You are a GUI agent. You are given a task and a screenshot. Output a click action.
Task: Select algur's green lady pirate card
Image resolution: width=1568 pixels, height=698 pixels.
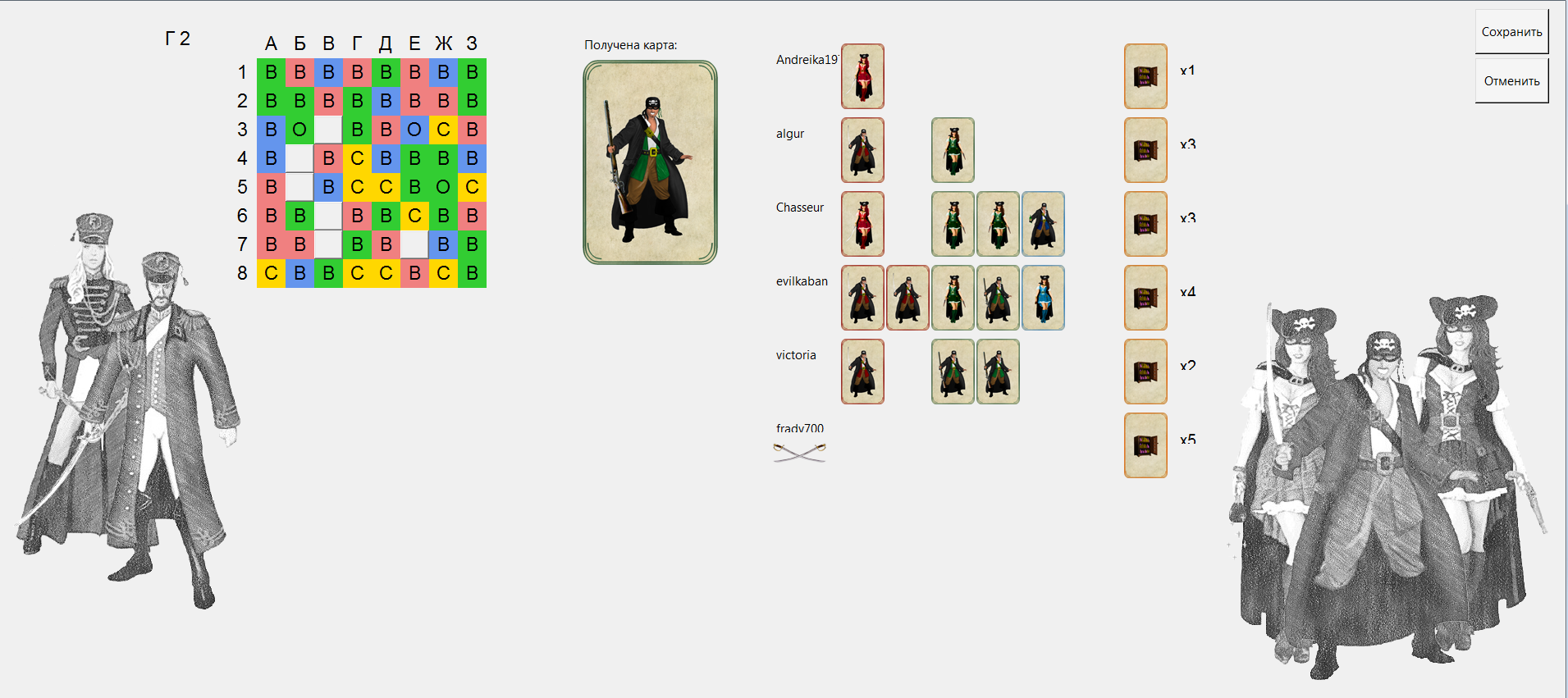[953, 150]
